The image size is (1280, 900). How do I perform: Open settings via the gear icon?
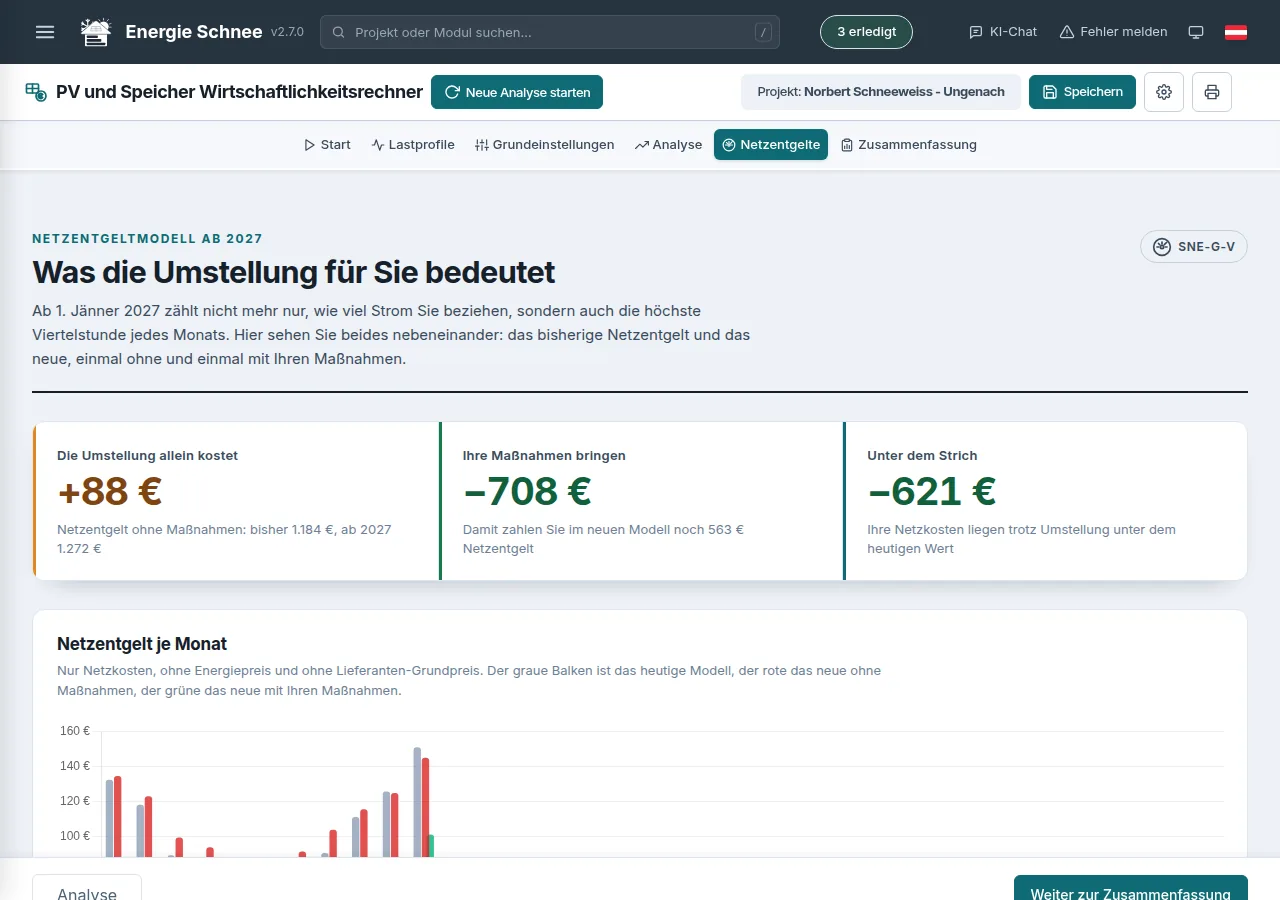click(1164, 92)
